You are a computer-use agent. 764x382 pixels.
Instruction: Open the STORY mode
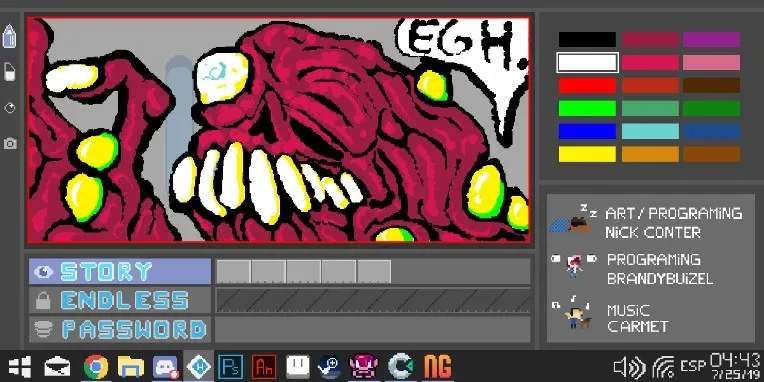pos(120,271)
